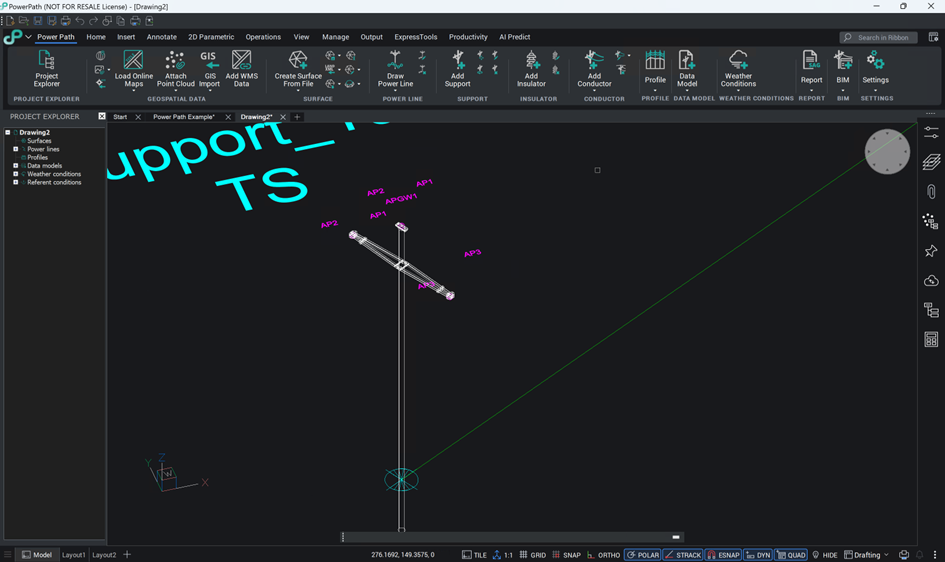Toggle ORTHO mode in status bar

click(x=603, y=555)
